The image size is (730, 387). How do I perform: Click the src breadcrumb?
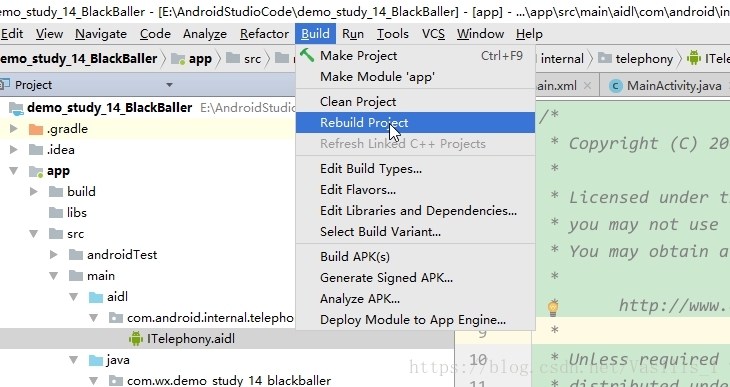pos(243,59)
